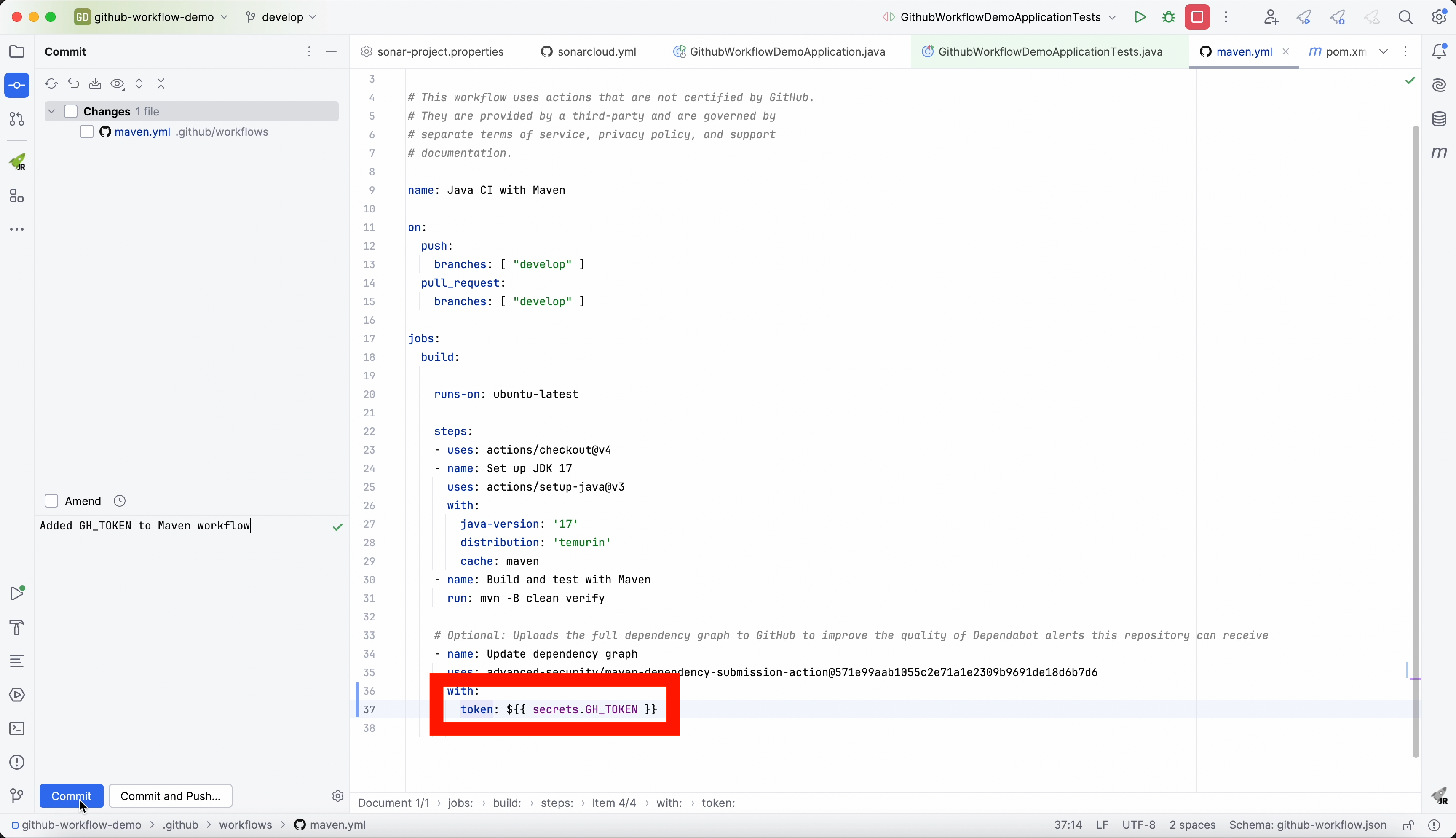1456x838 pixels.
Task: Open the Database tool window icon
Action: [x=1439, y=119]
